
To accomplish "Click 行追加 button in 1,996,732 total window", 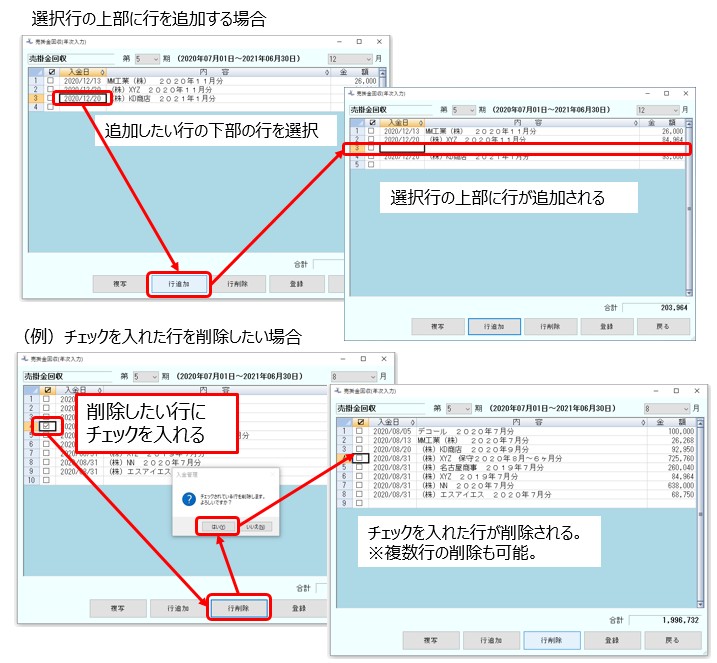I will 491,641.
